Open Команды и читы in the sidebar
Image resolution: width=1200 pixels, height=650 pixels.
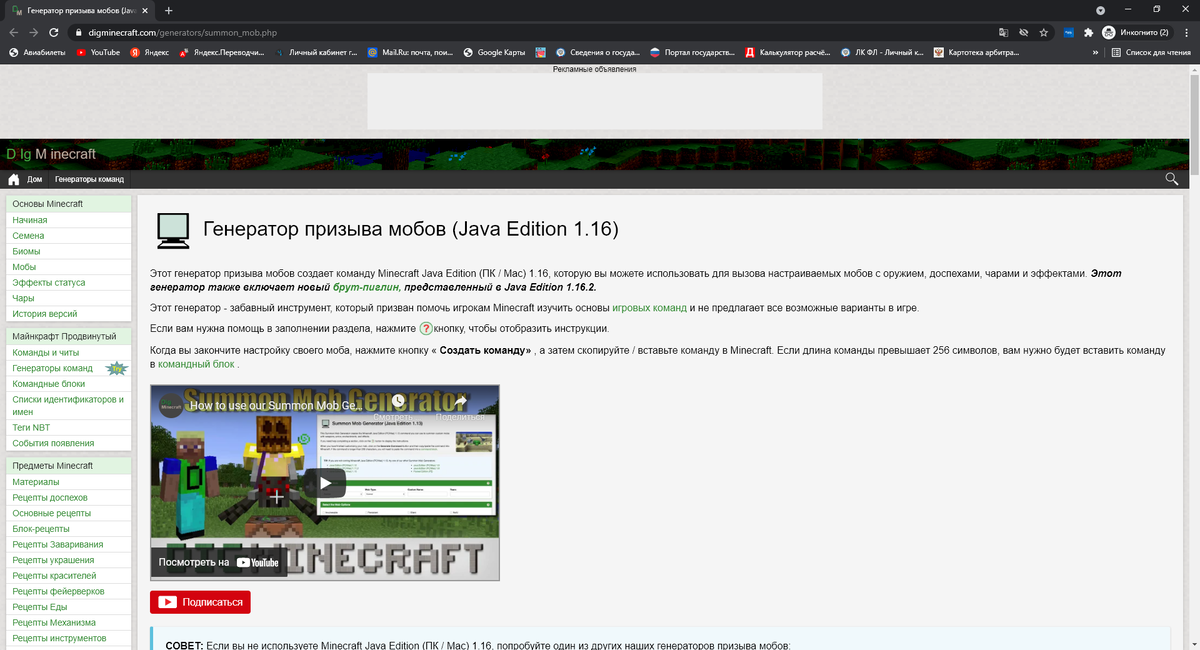click(45, 352)
